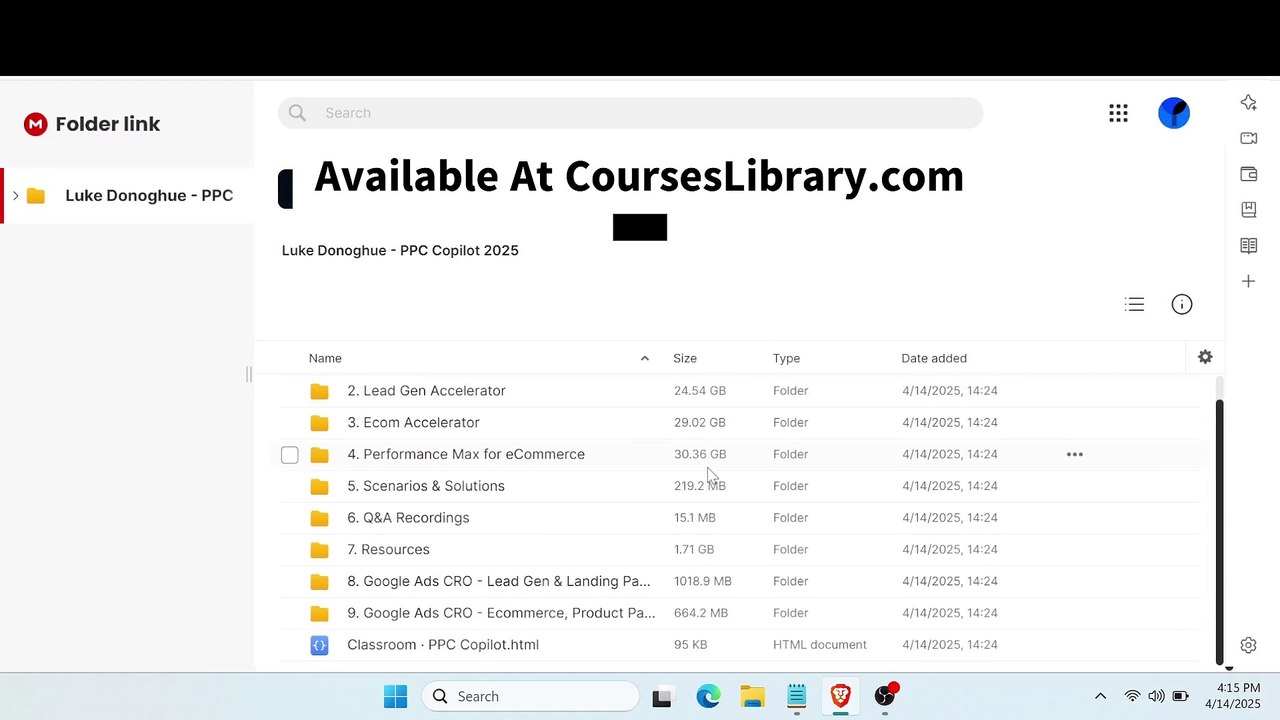1280x720 pixels.
Task: Click the Folder link heading
Action: click(x=108, y=124)
